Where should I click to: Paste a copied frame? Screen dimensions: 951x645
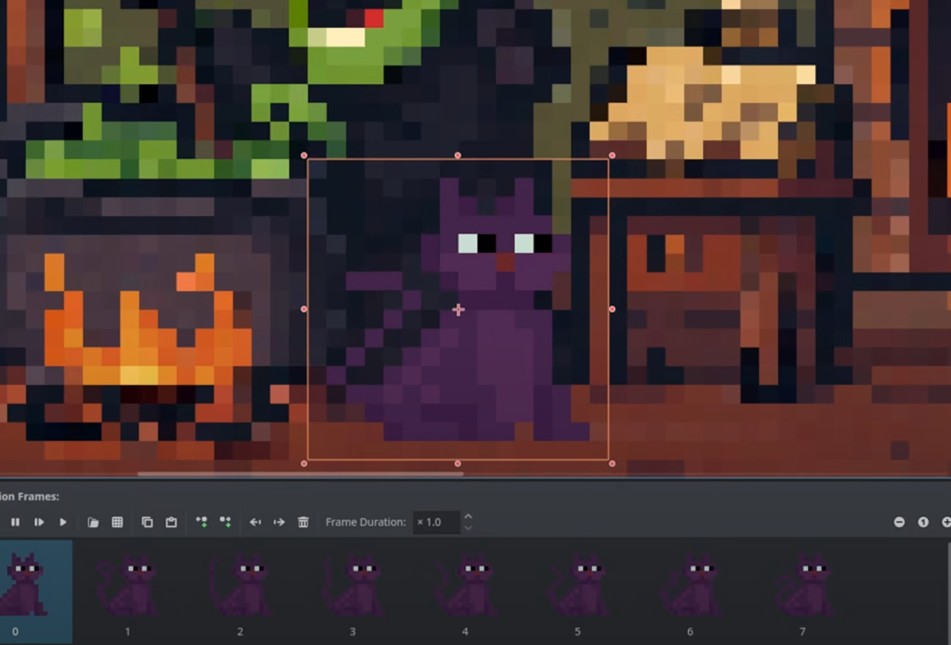(x=171, y=522)
